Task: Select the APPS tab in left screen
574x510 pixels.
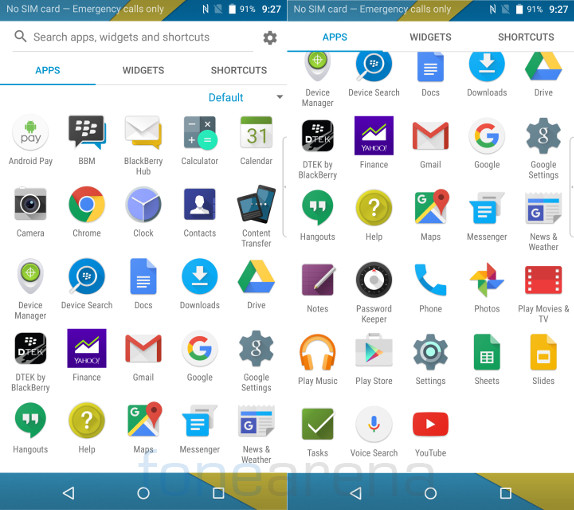Action: coord(48,70)
